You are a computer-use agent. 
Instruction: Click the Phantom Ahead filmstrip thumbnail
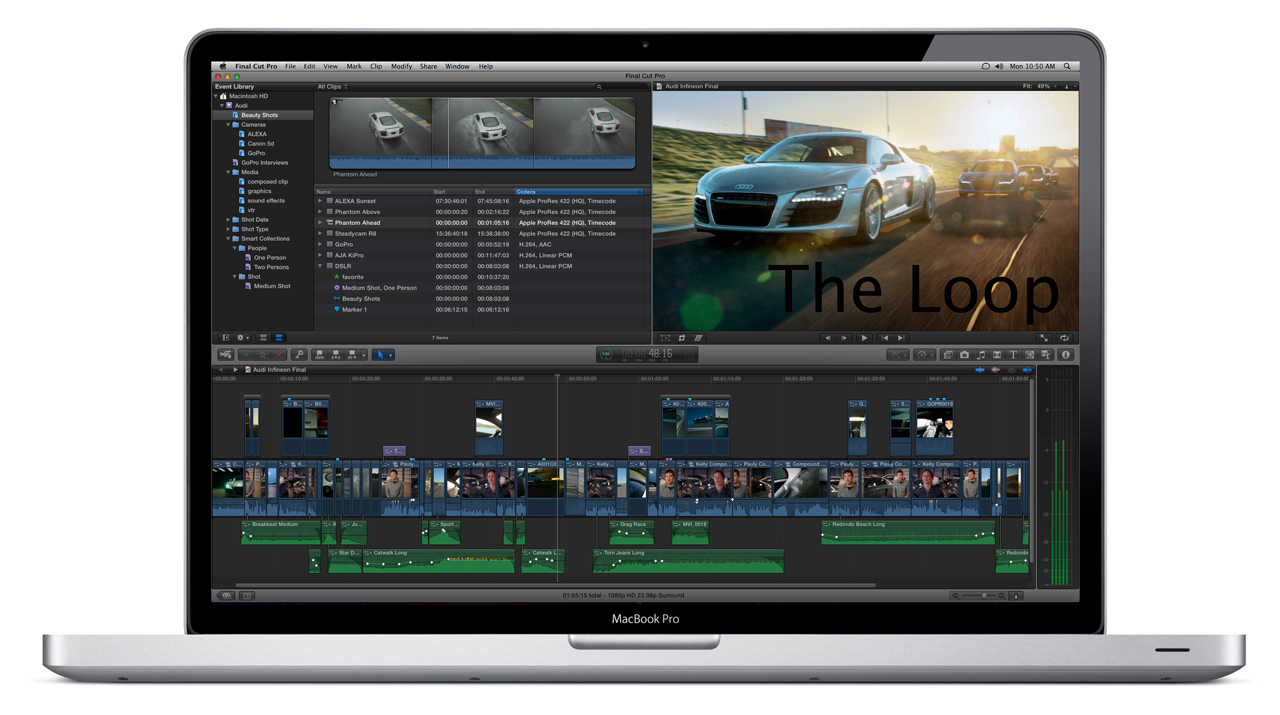pyautogui.click(x=482, y=132)
